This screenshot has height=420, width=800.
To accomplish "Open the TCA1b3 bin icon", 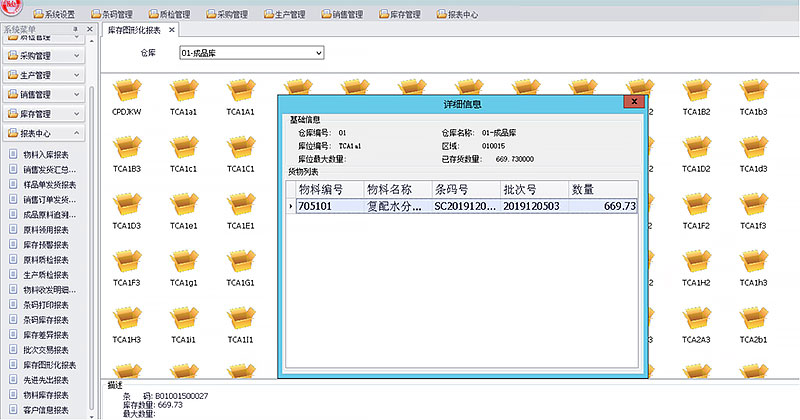I will click(753, 92).
